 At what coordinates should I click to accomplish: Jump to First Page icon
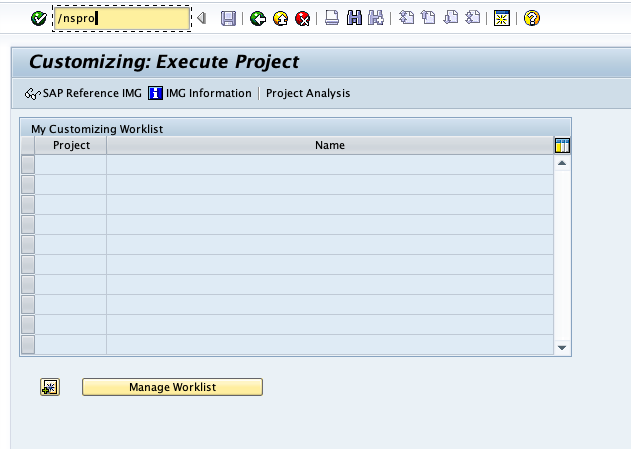tap(406, 18)
